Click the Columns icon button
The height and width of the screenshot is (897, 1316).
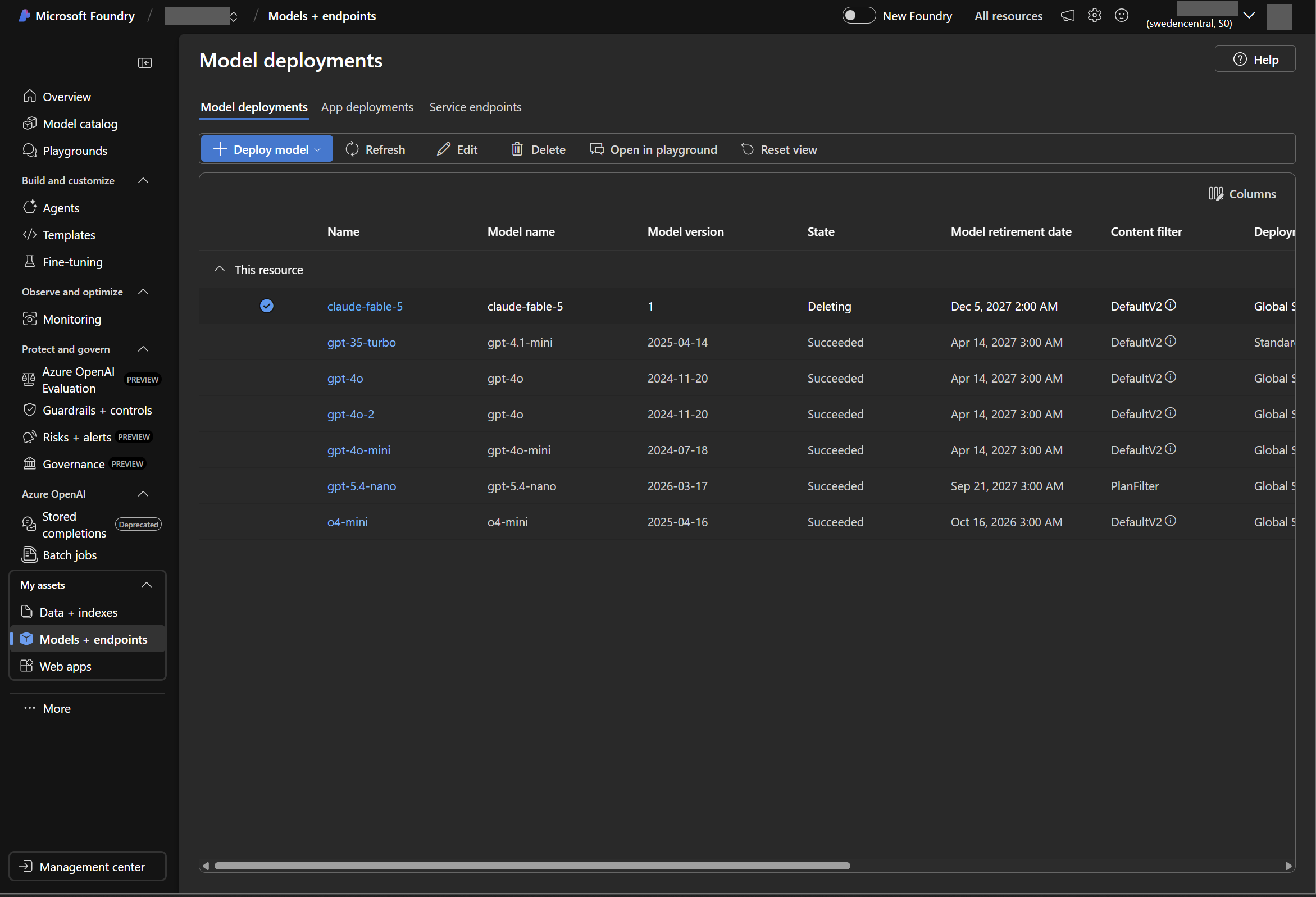click(1242, 194)
